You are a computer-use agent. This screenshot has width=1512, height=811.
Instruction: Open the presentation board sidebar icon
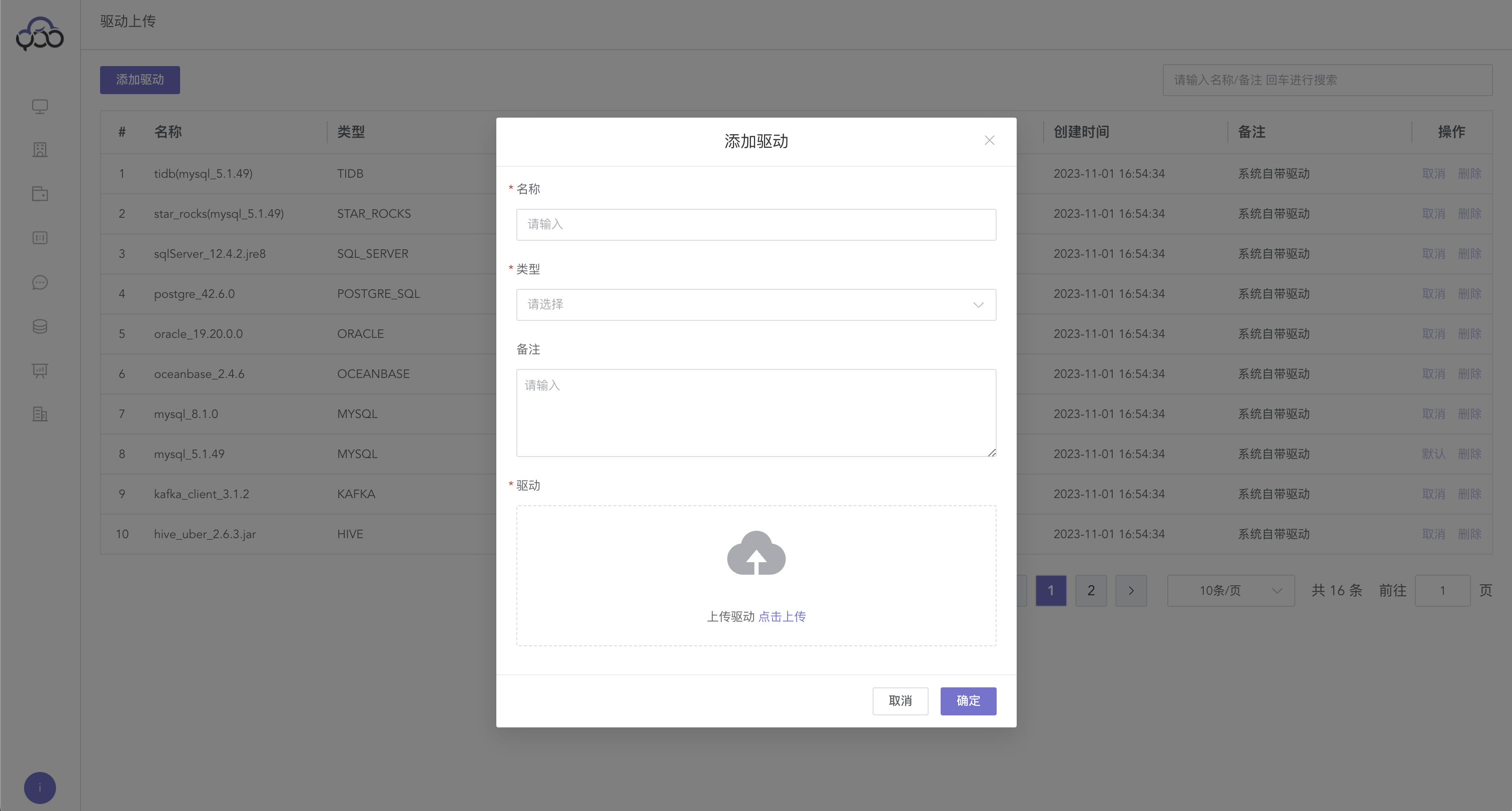pos(40,370)
